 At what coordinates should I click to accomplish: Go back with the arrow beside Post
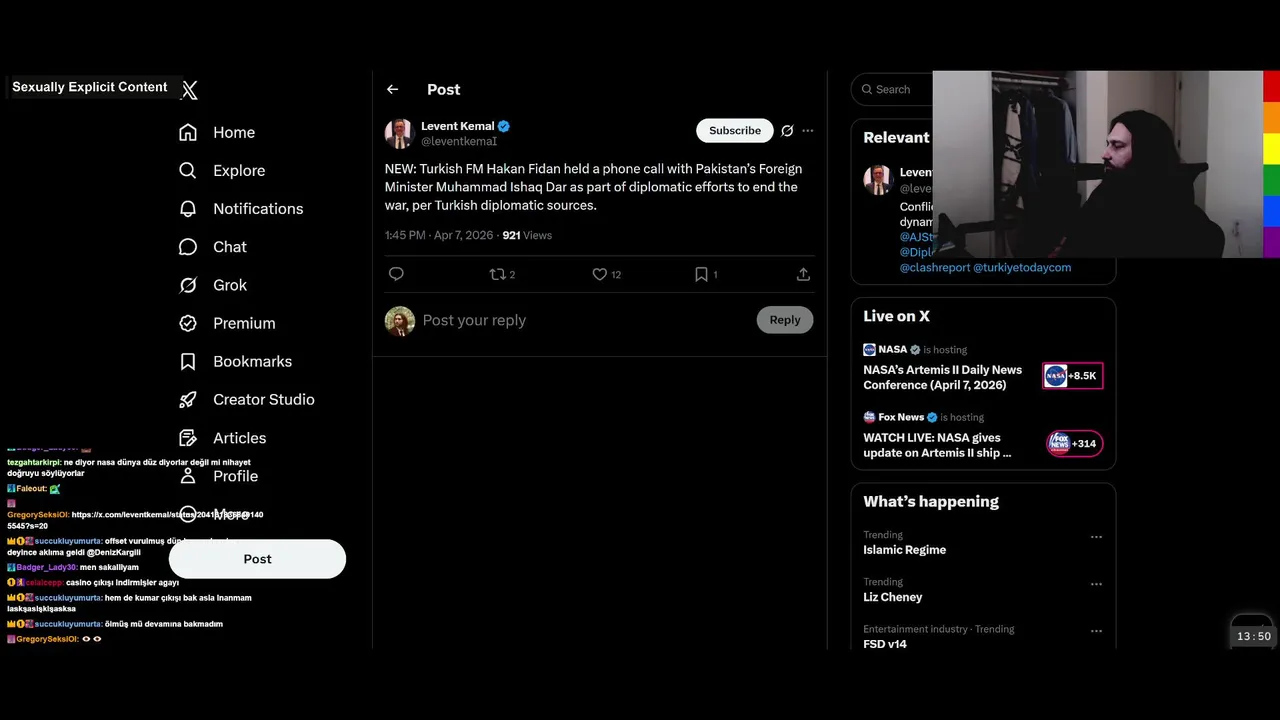click(392, 89)
